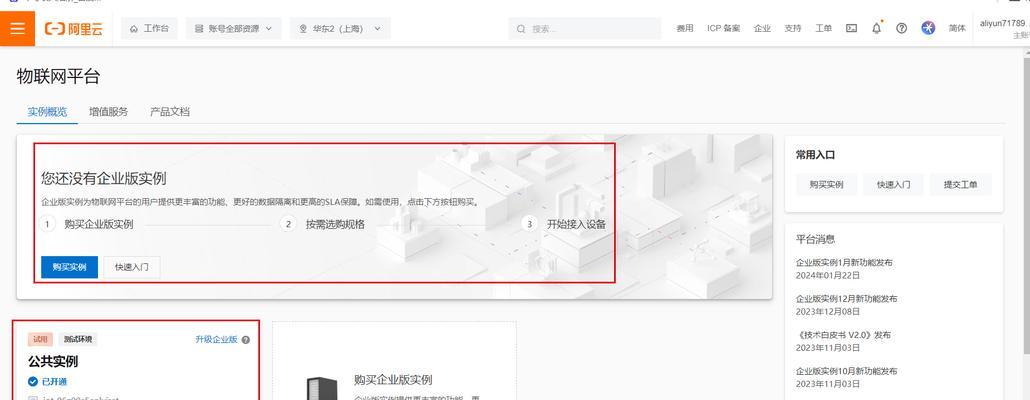Open the 费用 menu
Image resolution: width=1030 pixels, height=400 pixels.
pos(685,28)
